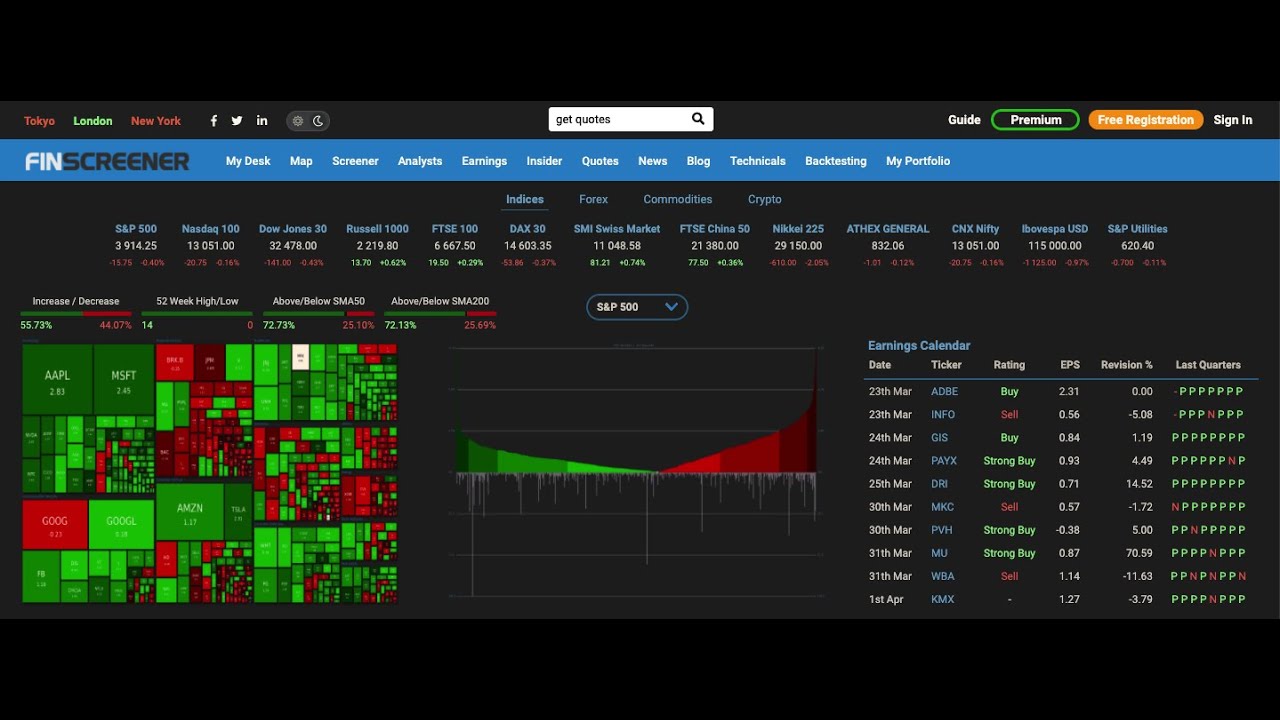This screenshot has height=720, width=1280.
Task: Open the New York market link
Action: point(156,121)
